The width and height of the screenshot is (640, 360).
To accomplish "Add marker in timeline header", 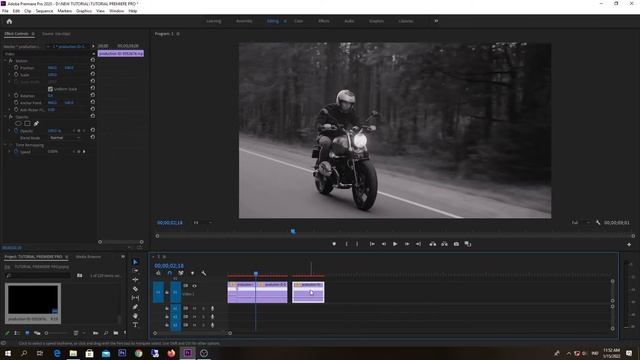I will [x=193, y=273].
